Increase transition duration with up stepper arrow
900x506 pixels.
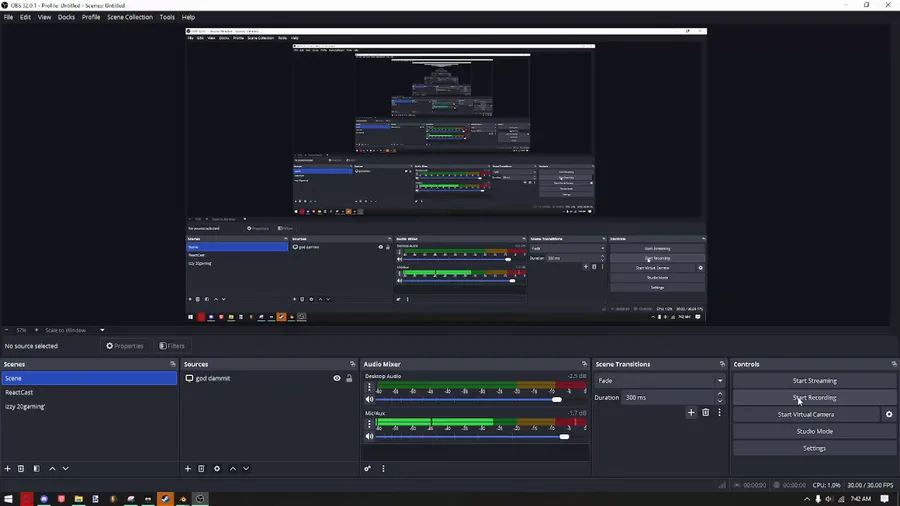pos(720,394)
